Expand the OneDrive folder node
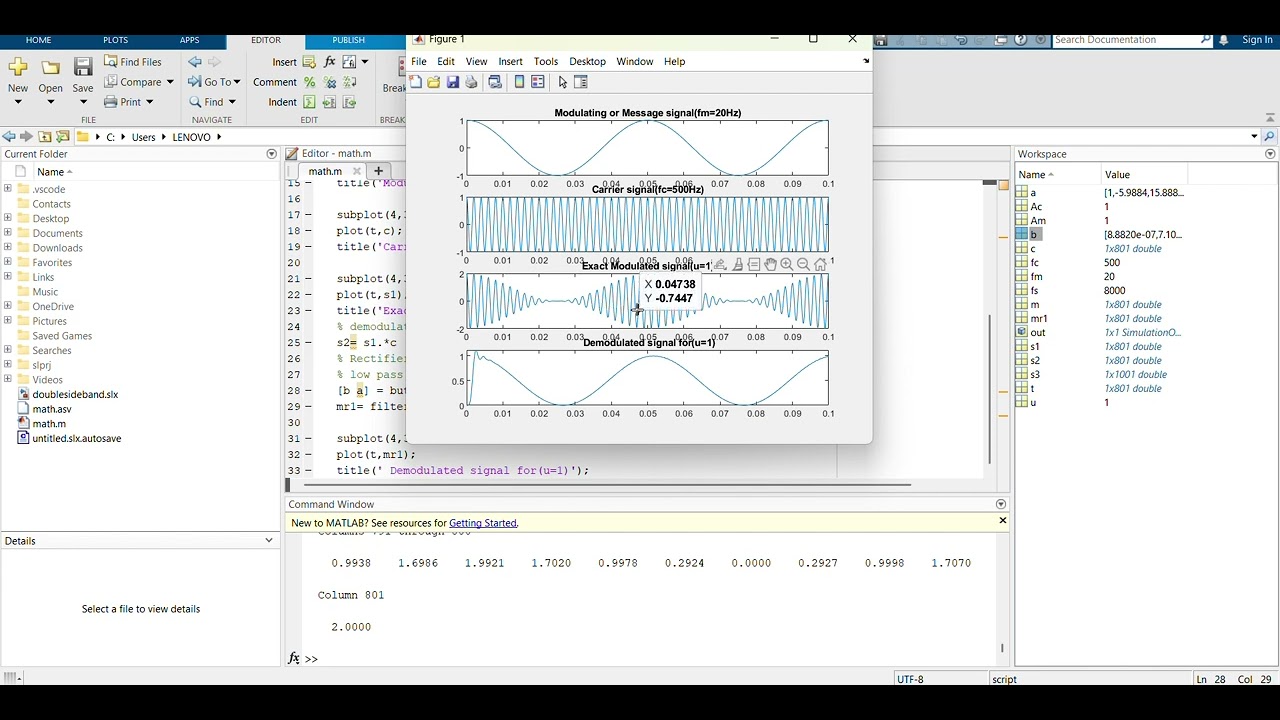Image resolution: width=1280 pixels, height=720 pixels. point(8,306)
